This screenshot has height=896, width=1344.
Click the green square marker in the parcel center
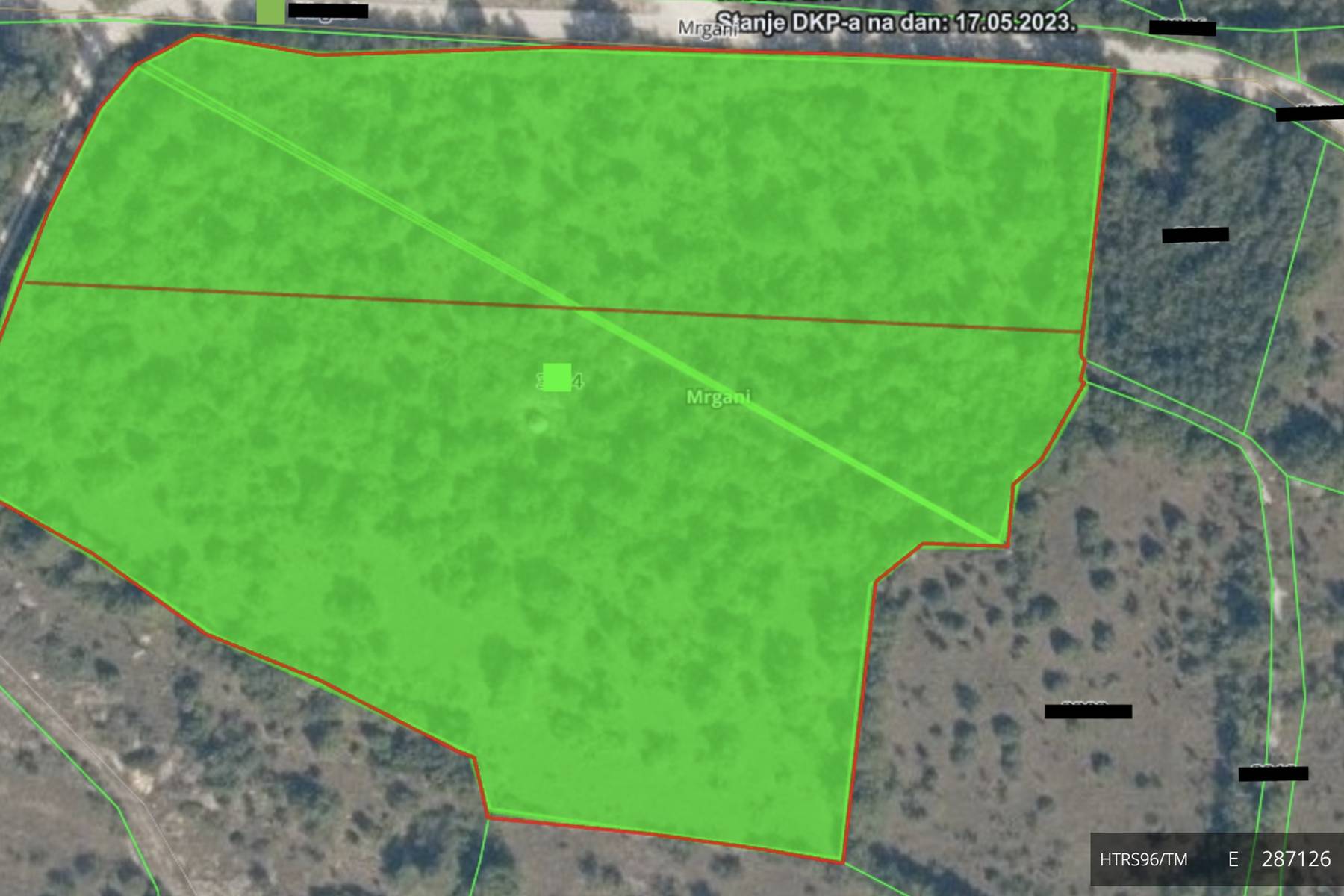(557, 377)
